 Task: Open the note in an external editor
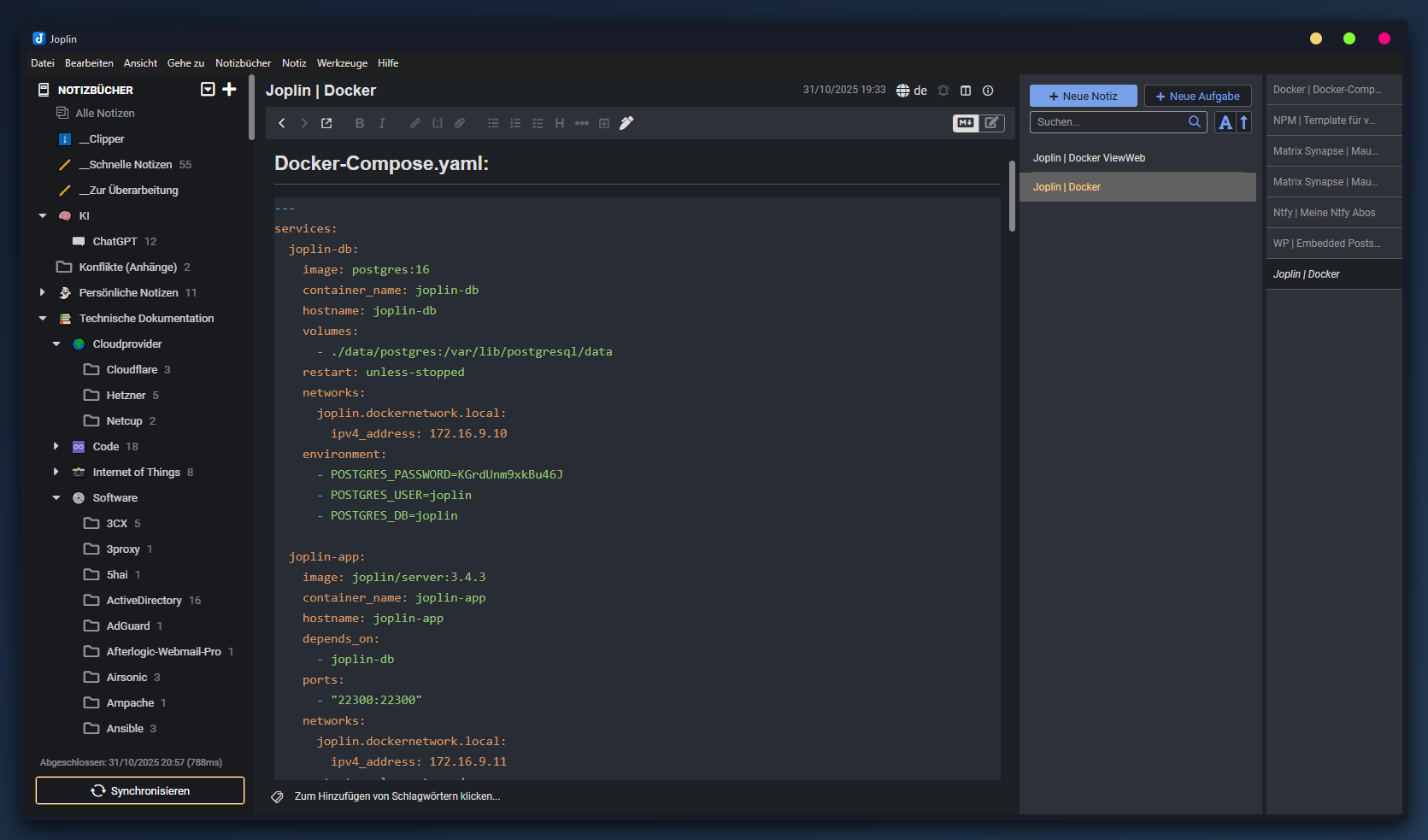(326, 123)
